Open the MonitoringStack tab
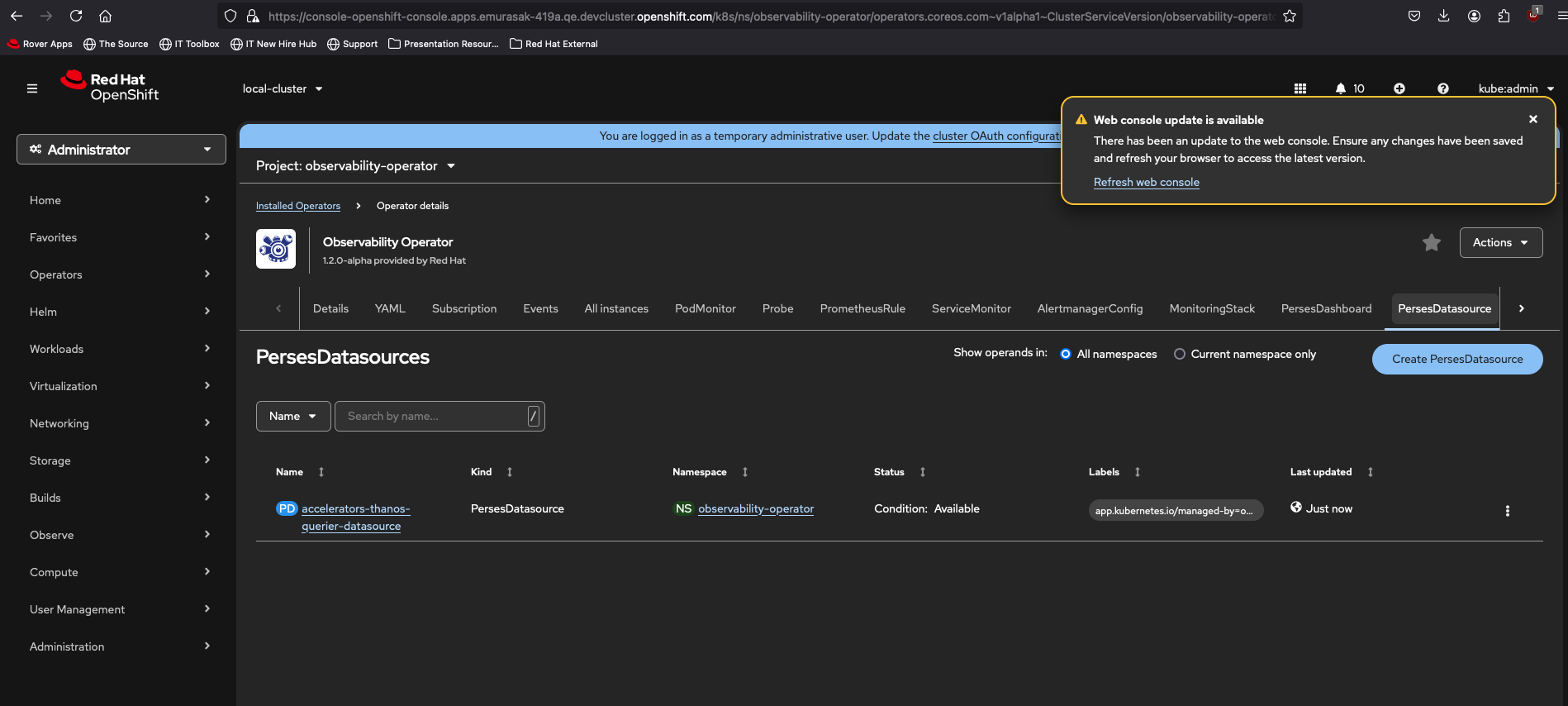 point(1212,308)
